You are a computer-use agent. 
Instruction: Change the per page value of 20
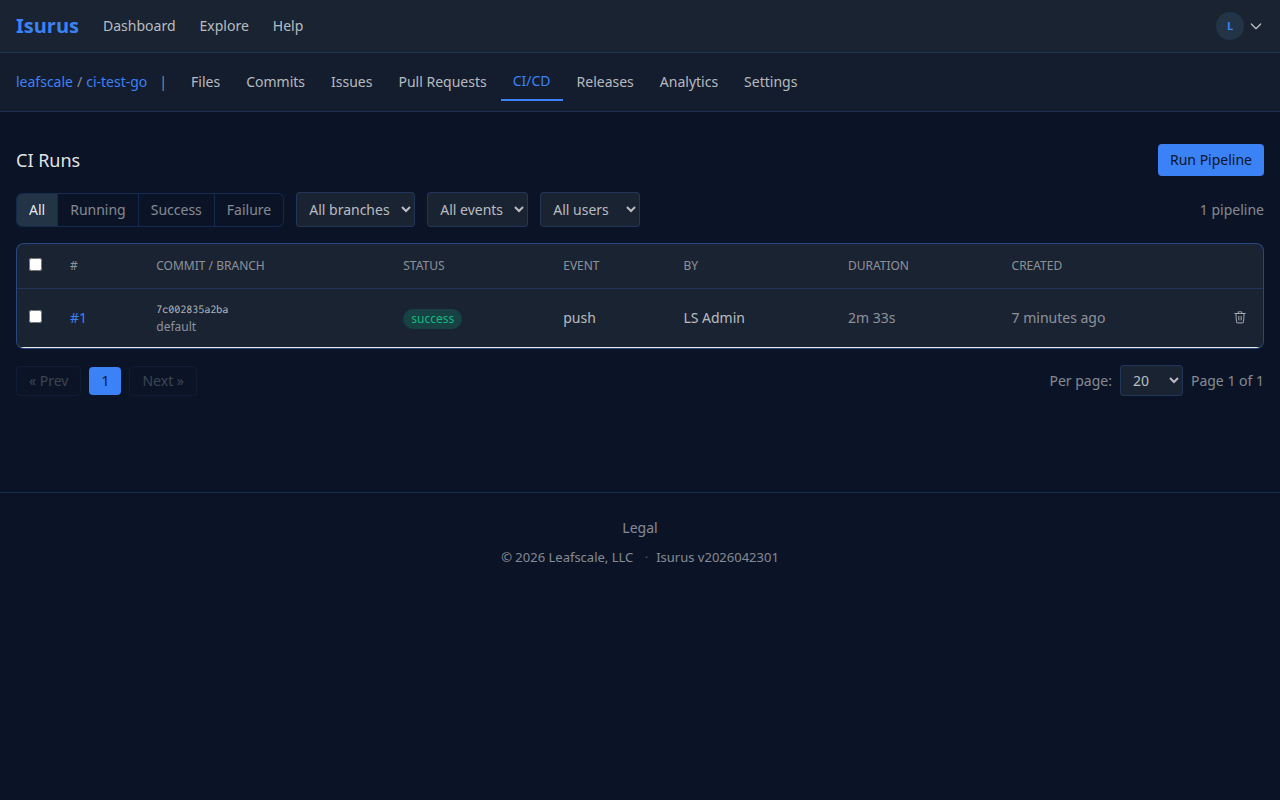[1151, 381]
